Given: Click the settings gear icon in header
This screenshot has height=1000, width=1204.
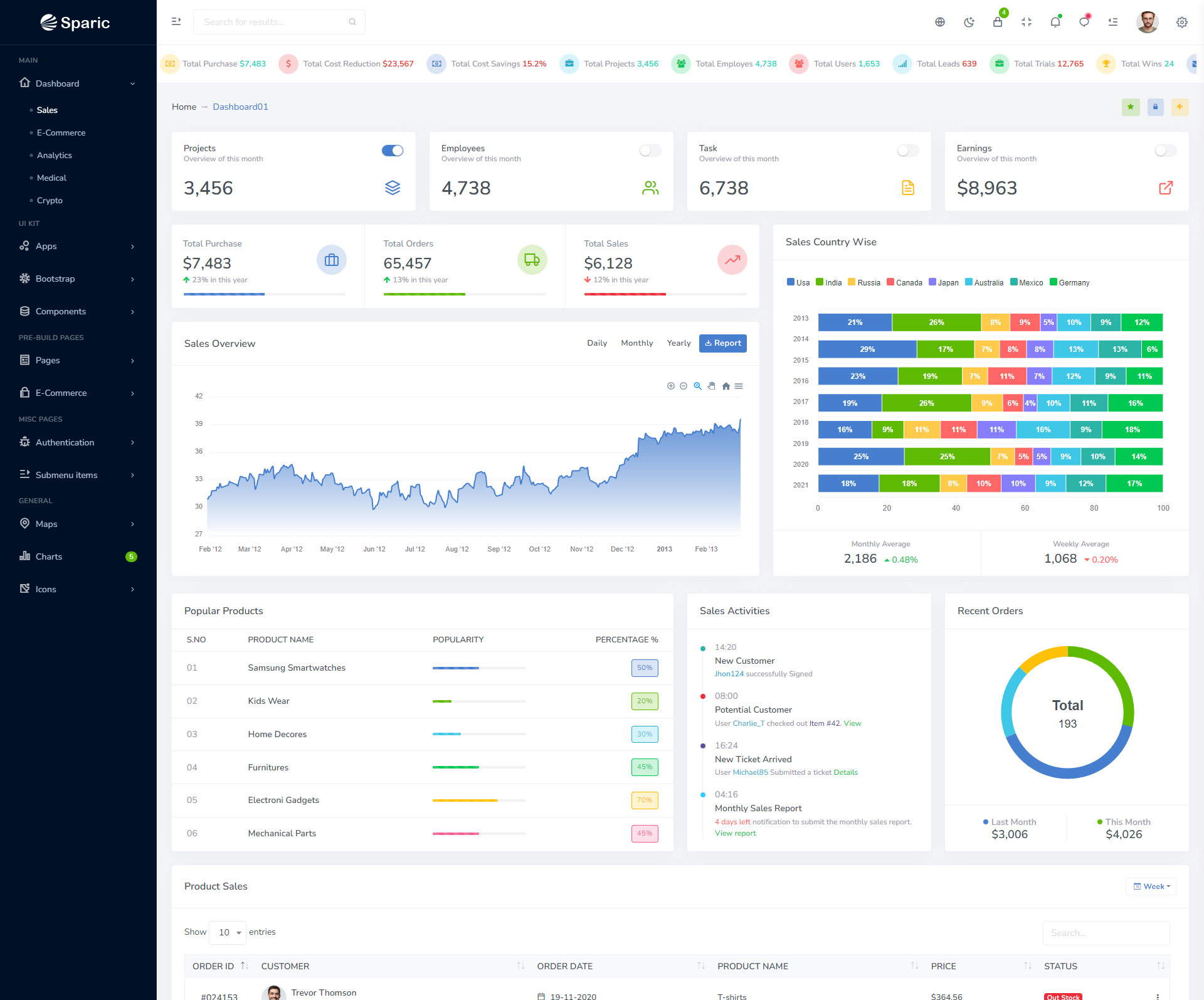Looking at the screenshot, I should 1181,23.
